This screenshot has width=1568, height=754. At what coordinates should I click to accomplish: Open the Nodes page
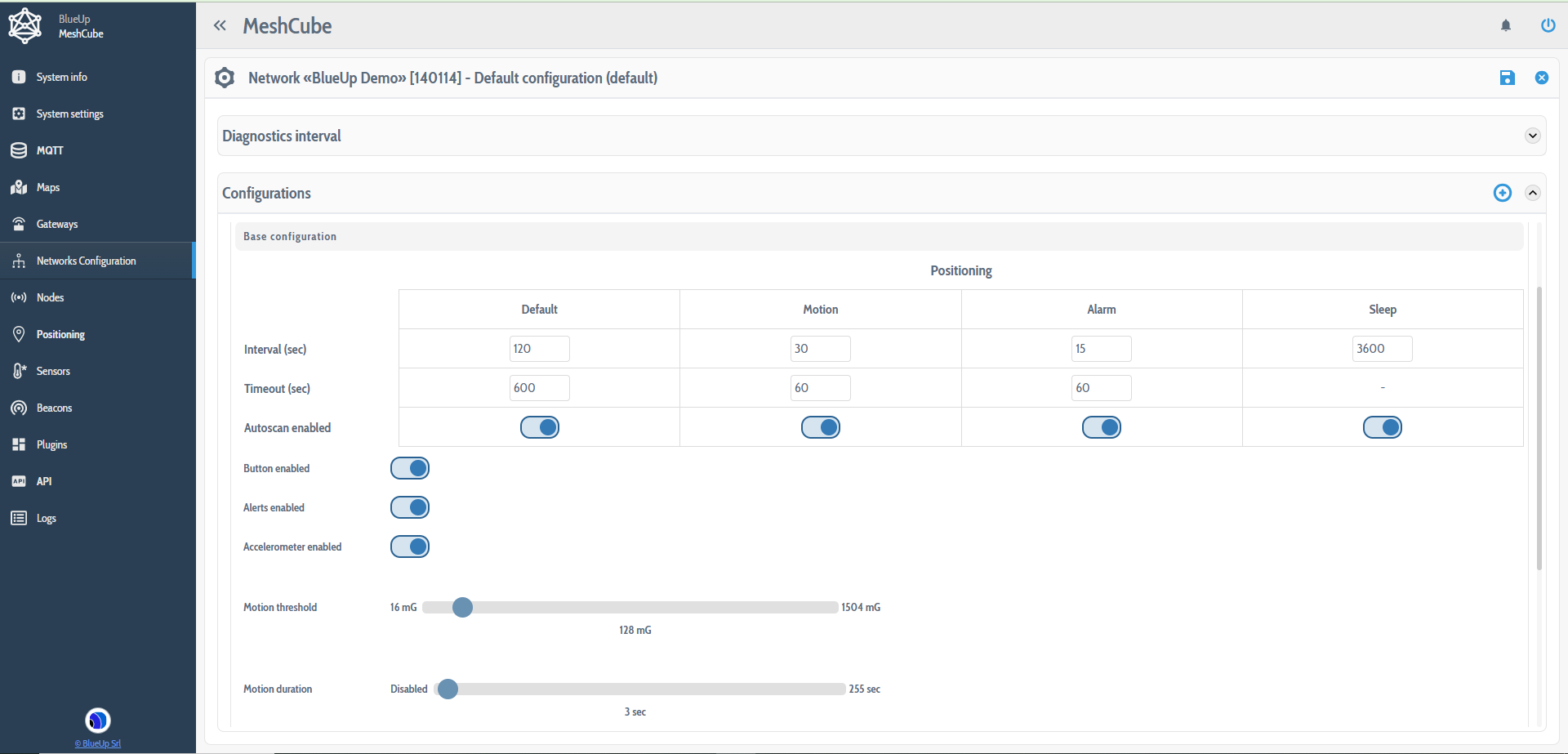[50, 297]
